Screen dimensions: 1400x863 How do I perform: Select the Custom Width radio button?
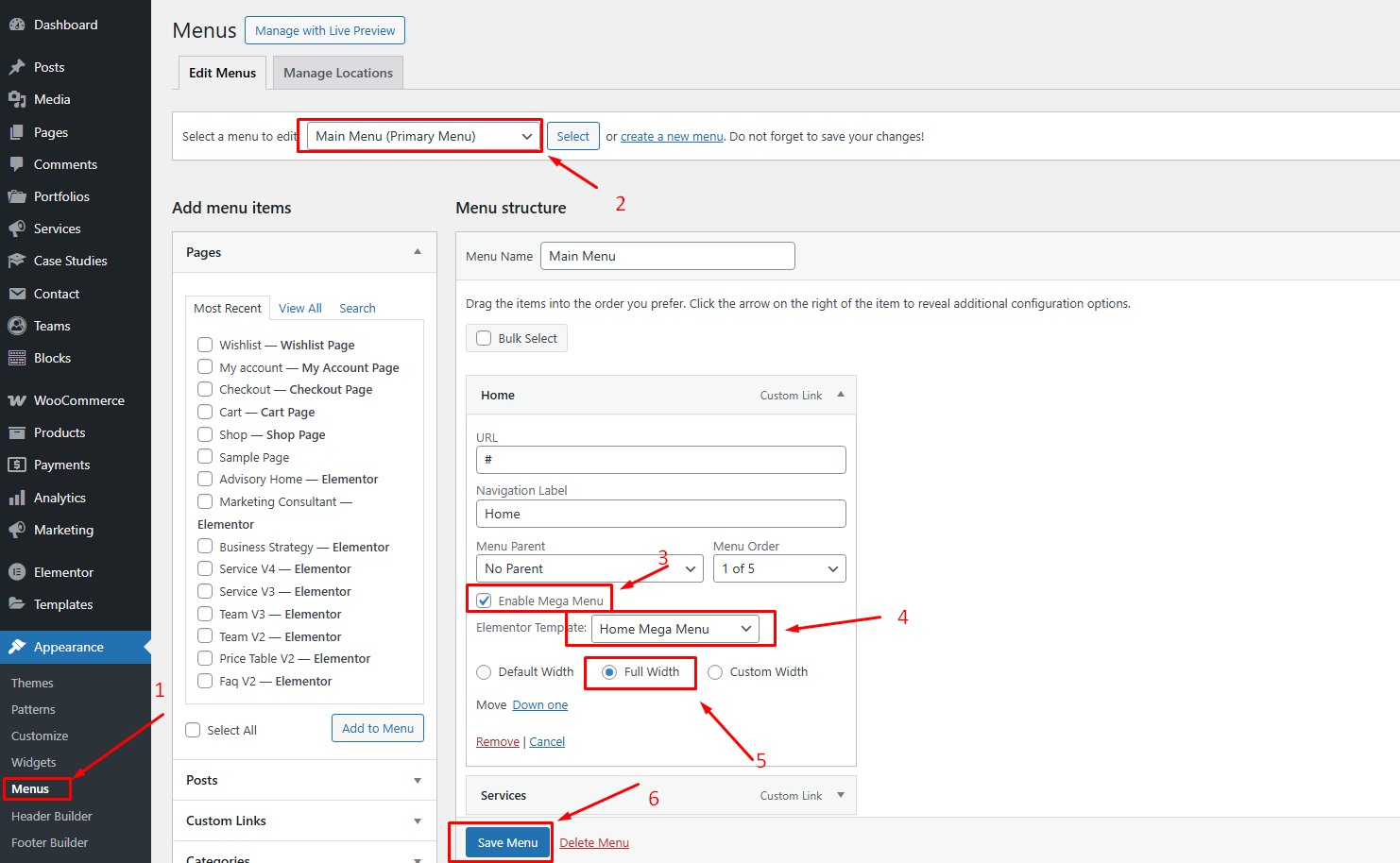point(715,672)
